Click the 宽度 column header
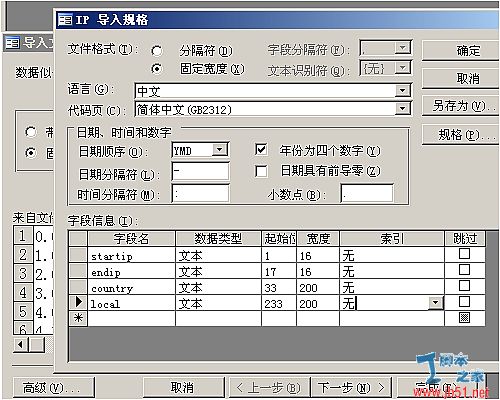This screenshot has width=500, height=400. click(318, 239)
